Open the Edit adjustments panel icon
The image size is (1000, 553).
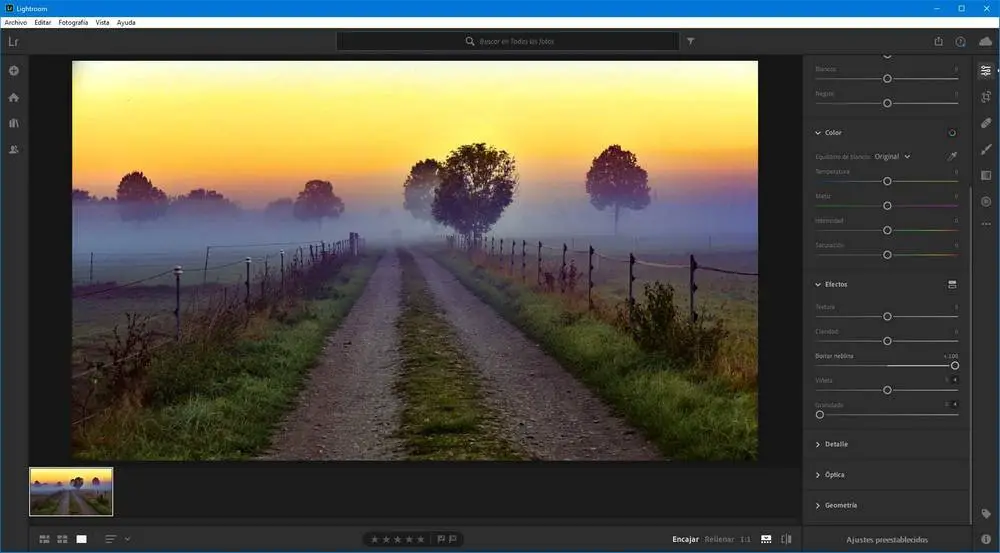tap(986, 71)
